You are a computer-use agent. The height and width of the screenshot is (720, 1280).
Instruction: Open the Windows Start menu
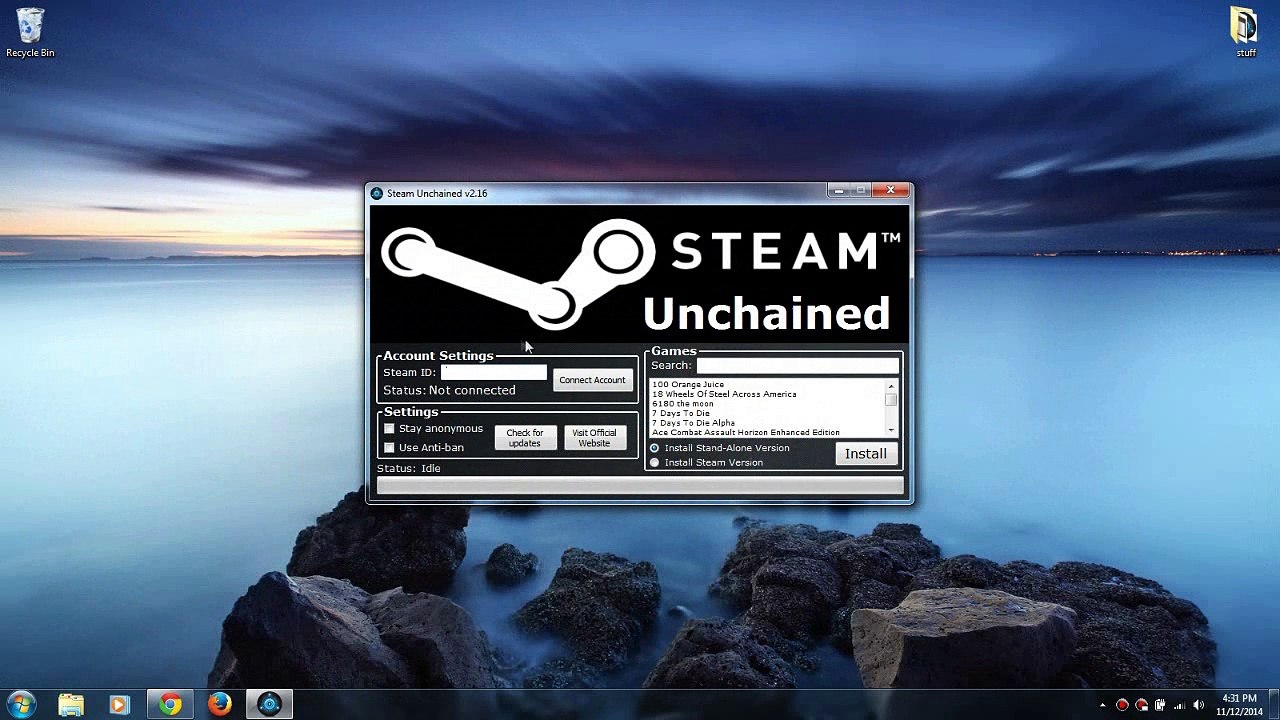pyautogui.click(x=21, y=705)
